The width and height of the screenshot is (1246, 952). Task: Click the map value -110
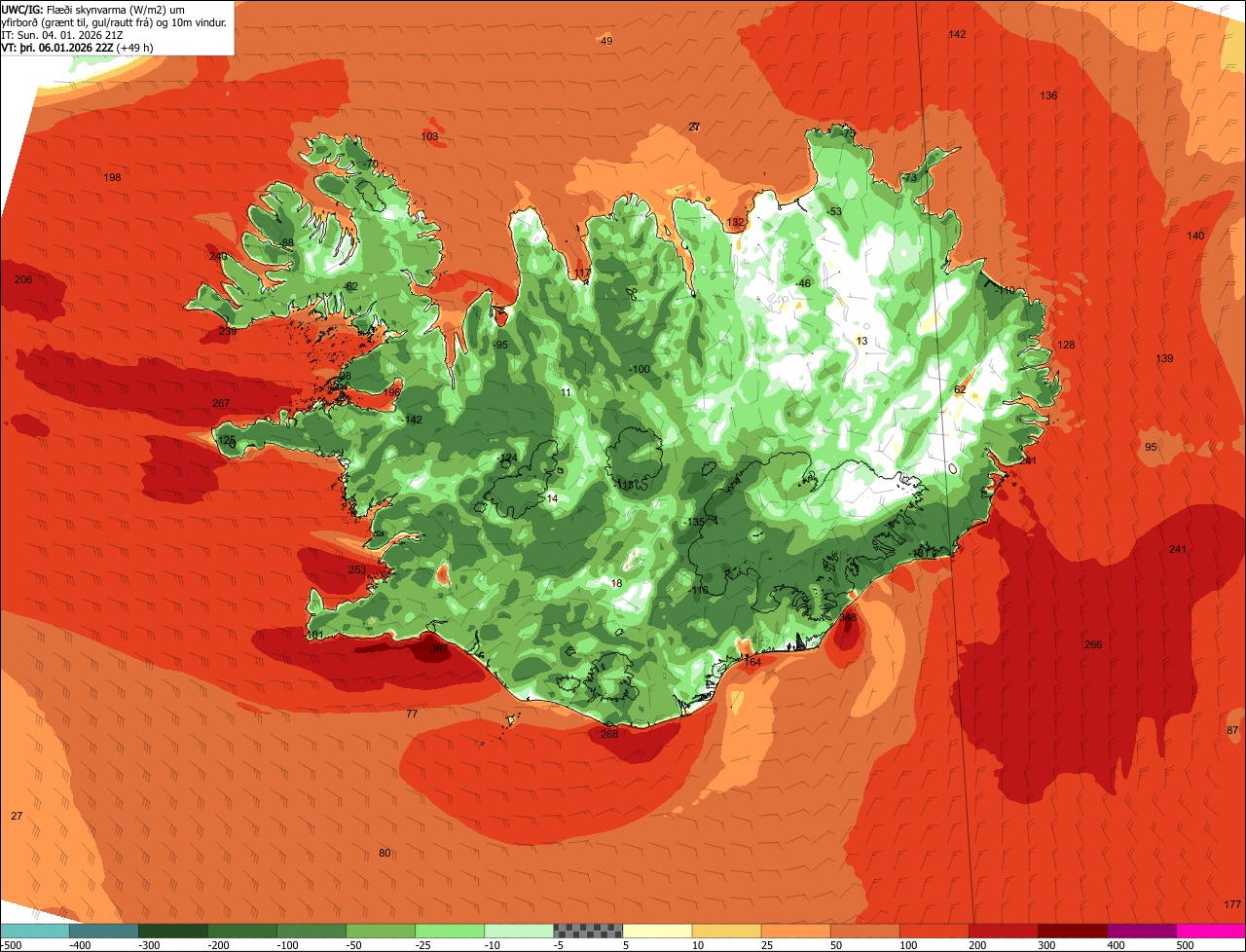(x=1004, y=290)
